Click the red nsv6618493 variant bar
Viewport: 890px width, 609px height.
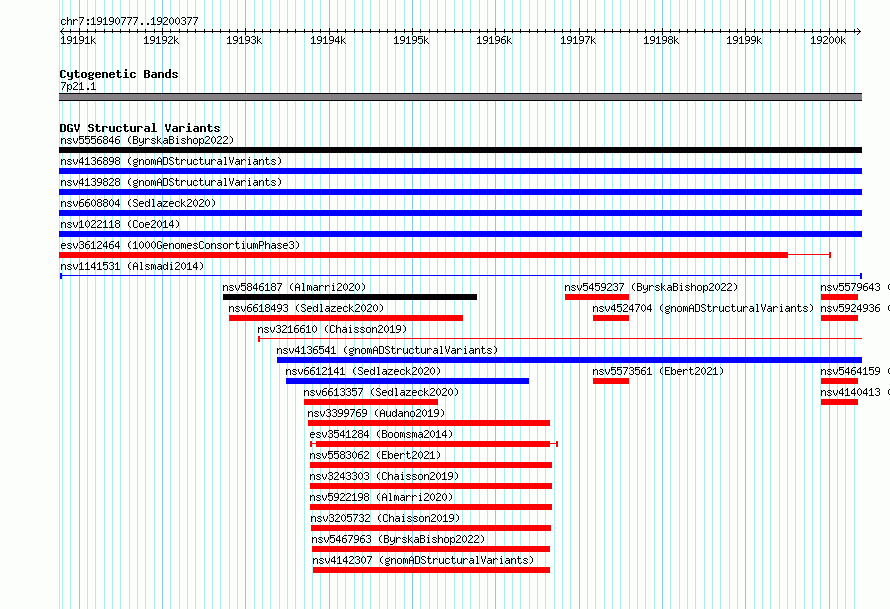[x=346, y=318]
